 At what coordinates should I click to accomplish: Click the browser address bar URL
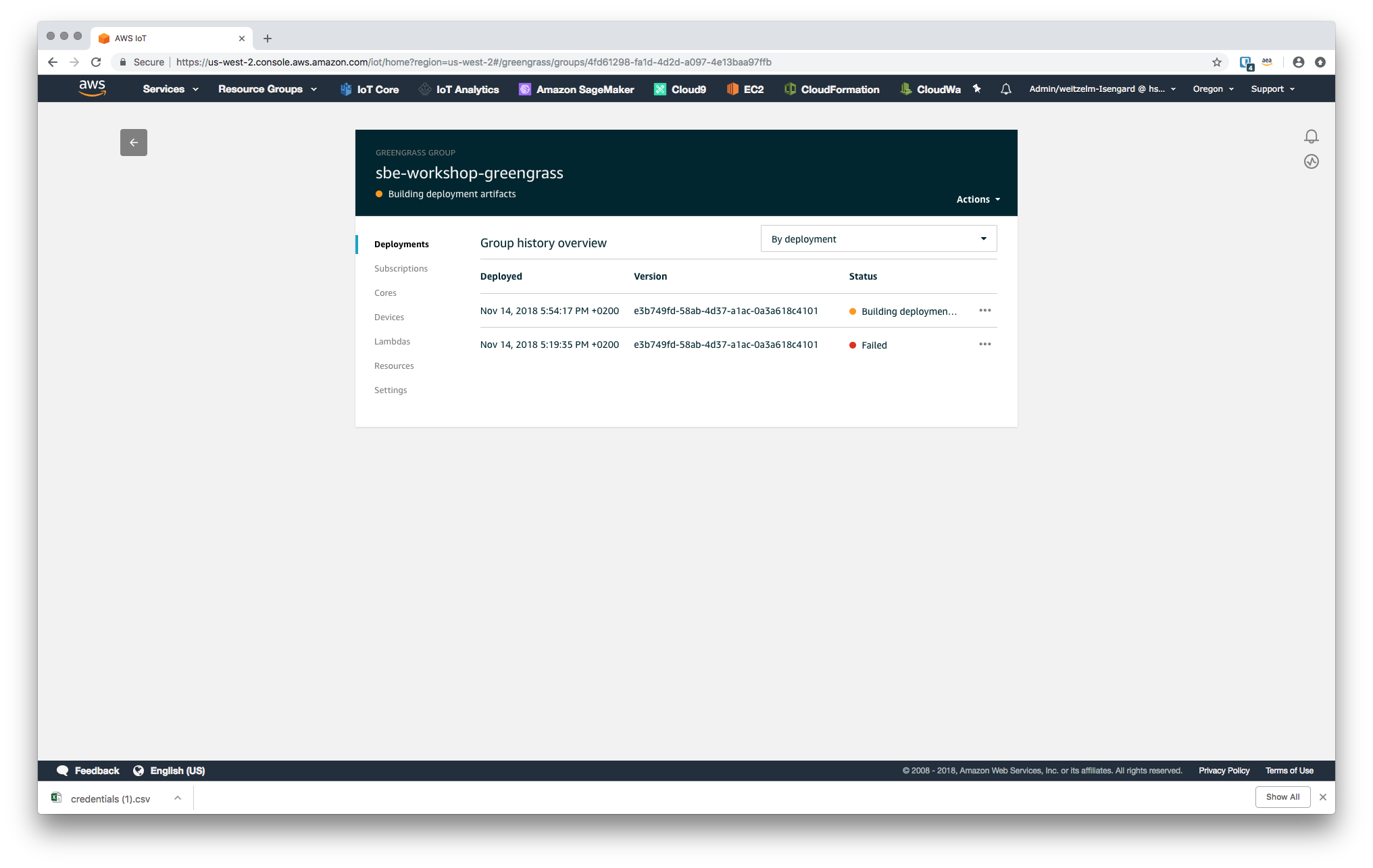pyautogui.click(x=473, y=62)
